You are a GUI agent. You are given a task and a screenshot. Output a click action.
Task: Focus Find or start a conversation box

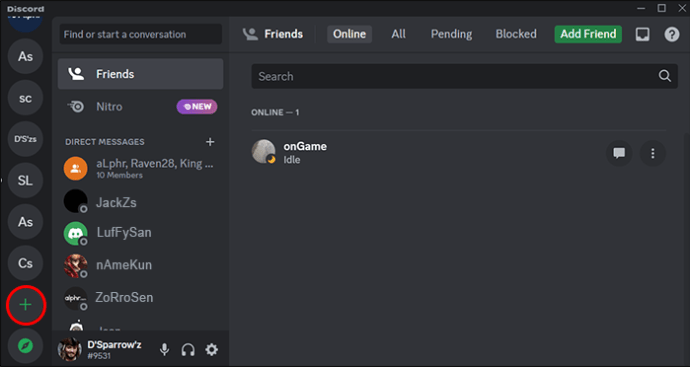tap(141, 34)
